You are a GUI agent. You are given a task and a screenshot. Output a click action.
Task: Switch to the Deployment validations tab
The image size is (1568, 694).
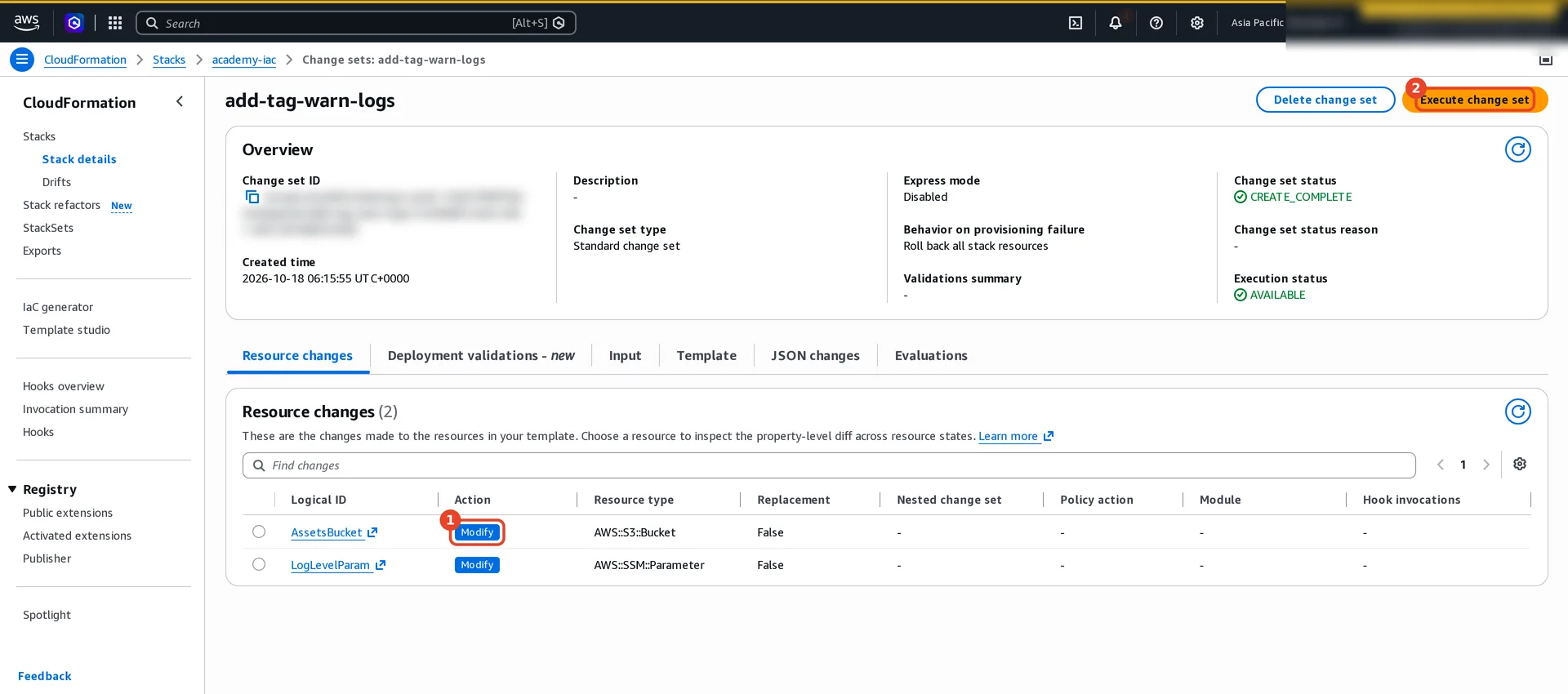pos(481,356)
